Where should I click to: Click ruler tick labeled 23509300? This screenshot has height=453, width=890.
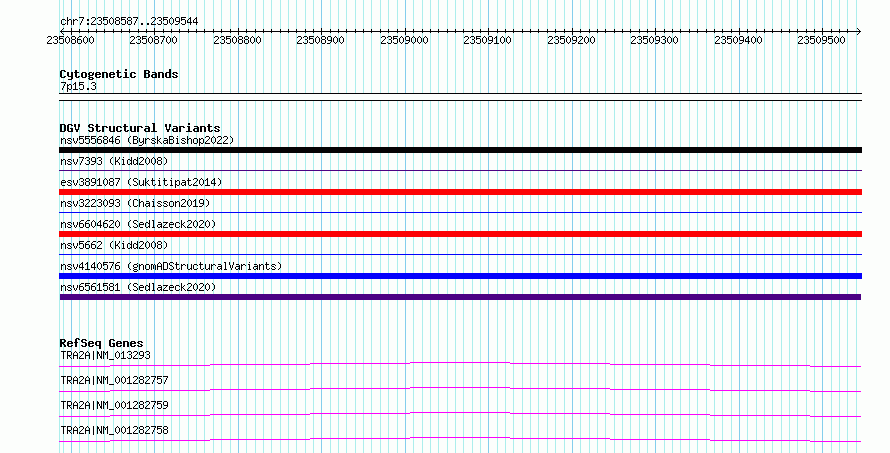(x=654, y=40)
